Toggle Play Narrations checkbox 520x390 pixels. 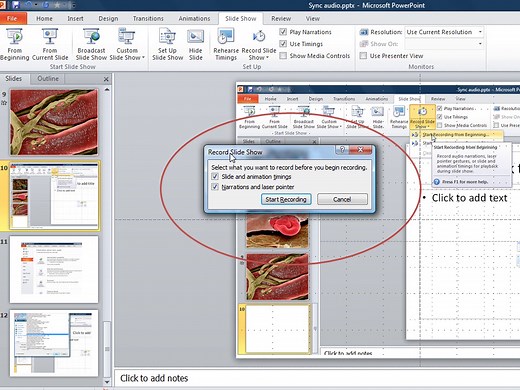point(283,32)
